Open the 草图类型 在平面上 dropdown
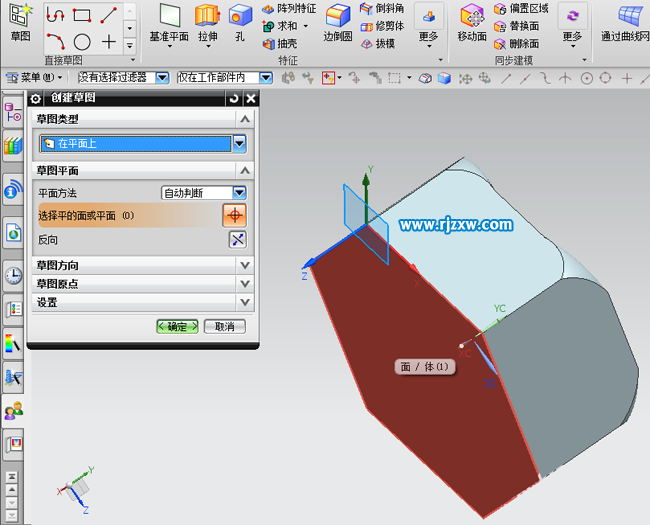 tap(239, 144)
